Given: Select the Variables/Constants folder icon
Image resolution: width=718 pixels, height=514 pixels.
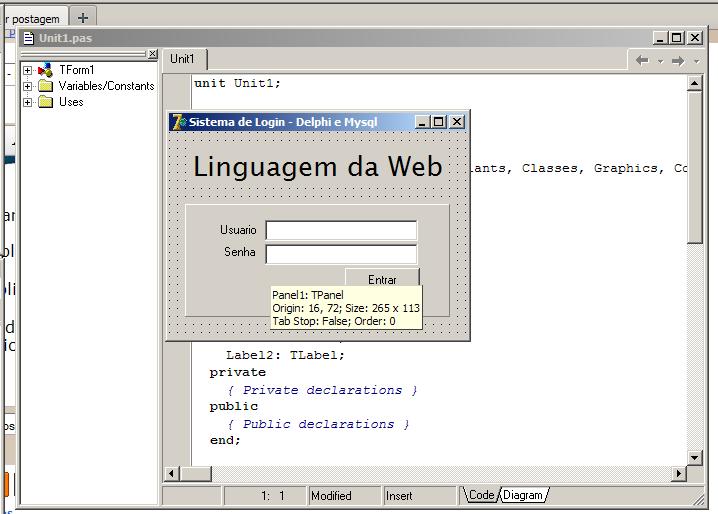Looking at the screenshot, I should click(45, 86).
